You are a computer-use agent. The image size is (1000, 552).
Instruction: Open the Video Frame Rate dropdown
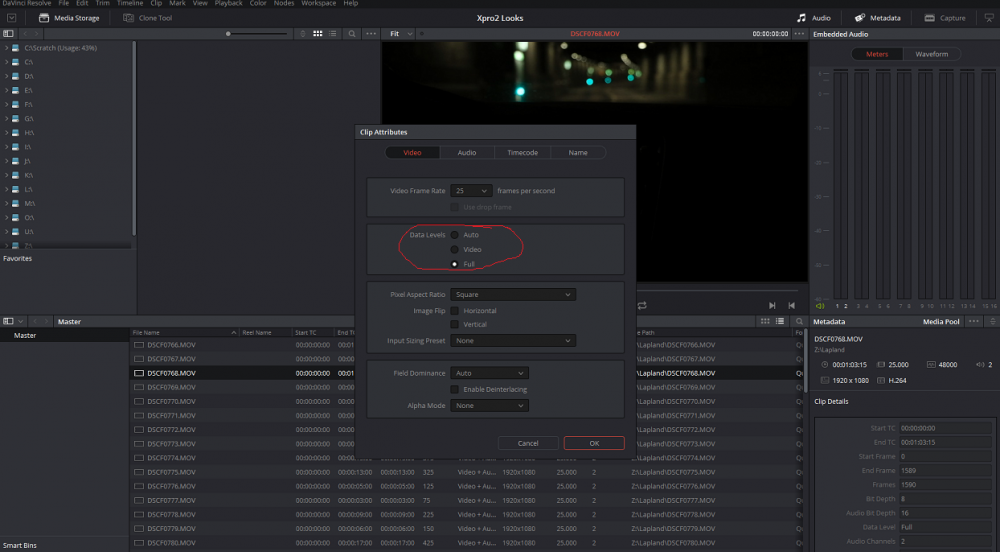(x=472, y=191)
